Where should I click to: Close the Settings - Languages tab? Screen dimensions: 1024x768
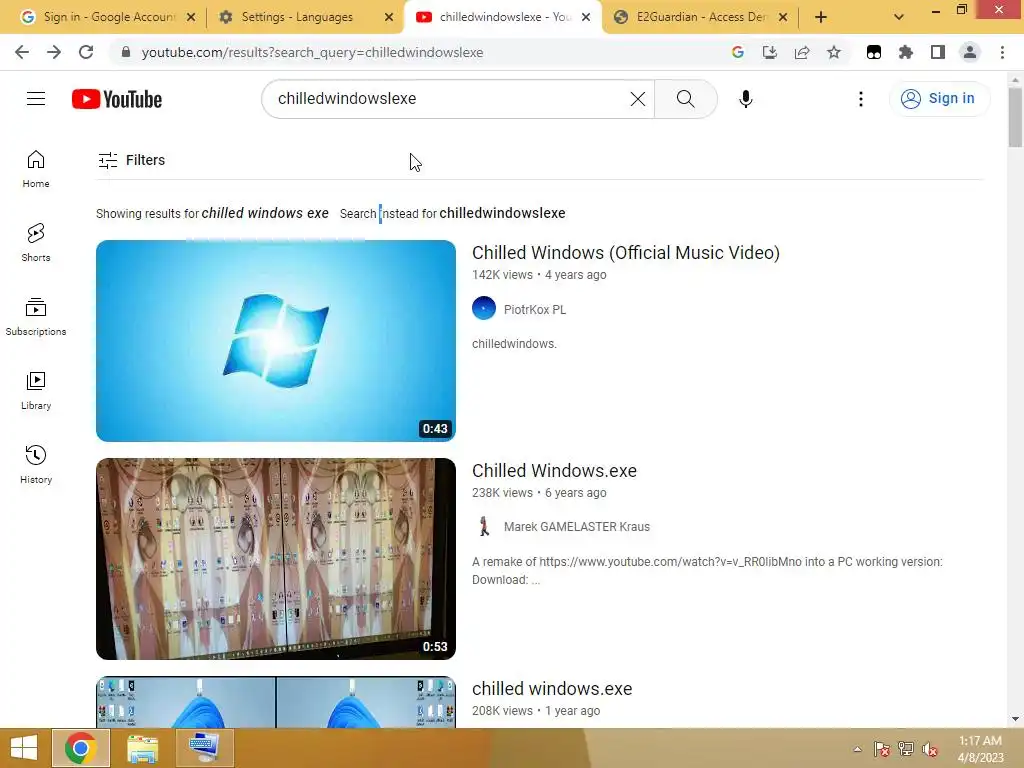[x=389, y=17]
